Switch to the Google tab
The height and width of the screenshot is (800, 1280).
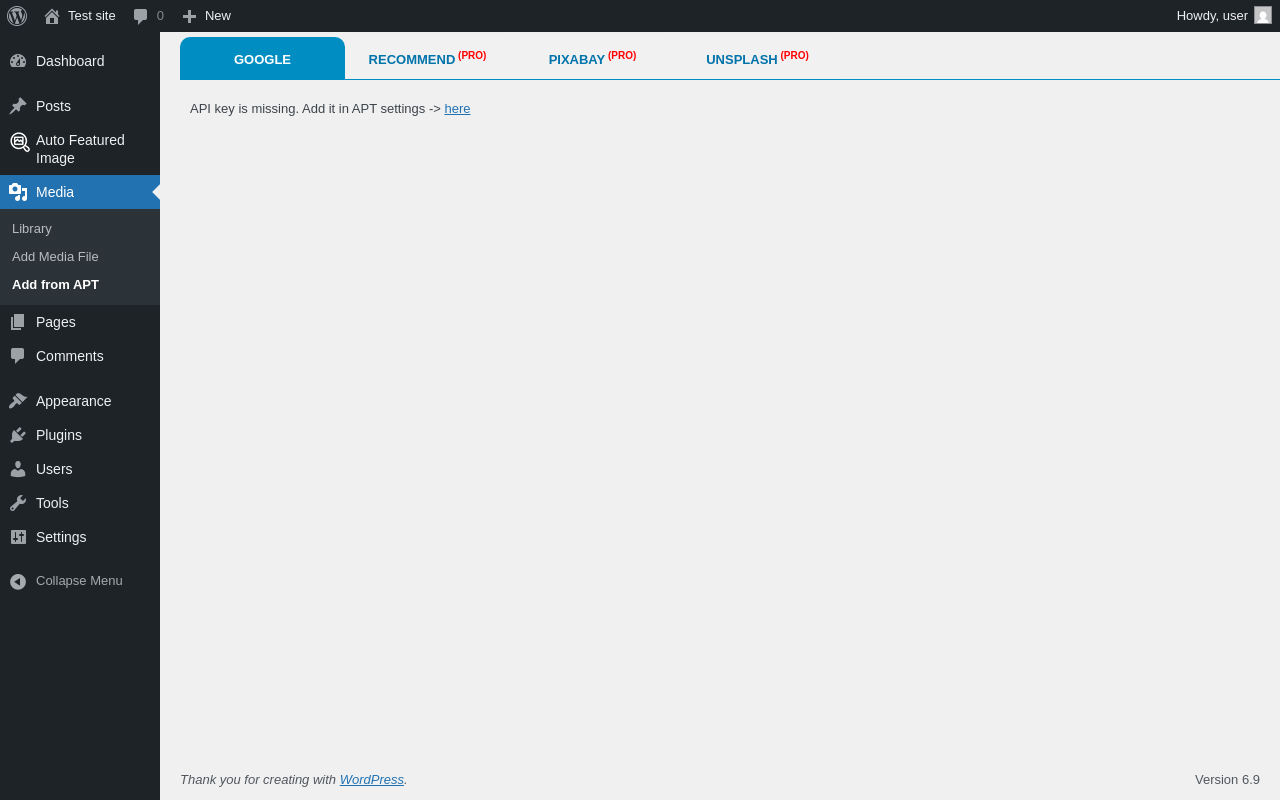(x=262, y=59)
